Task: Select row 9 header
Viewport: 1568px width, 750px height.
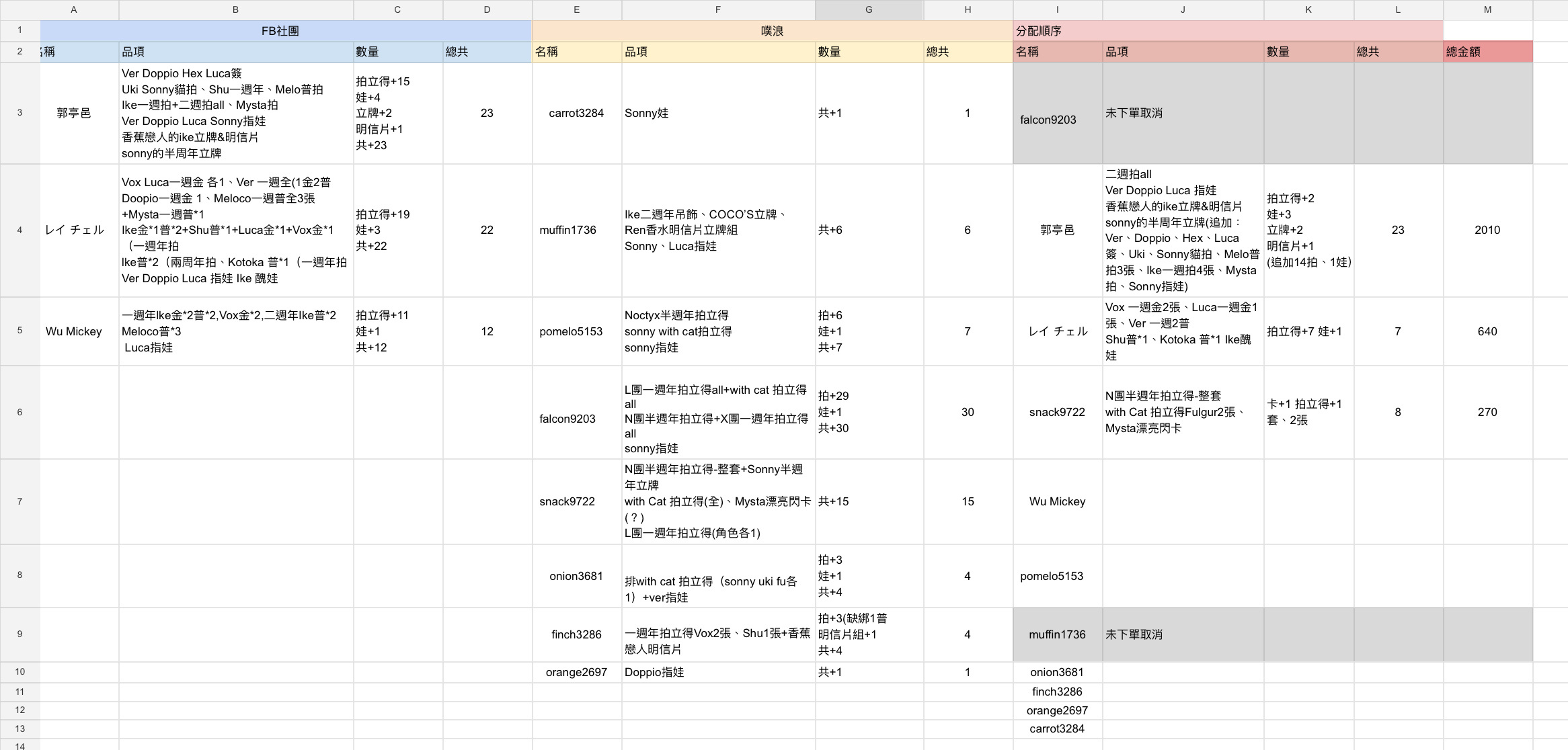Action: point(19,634)
